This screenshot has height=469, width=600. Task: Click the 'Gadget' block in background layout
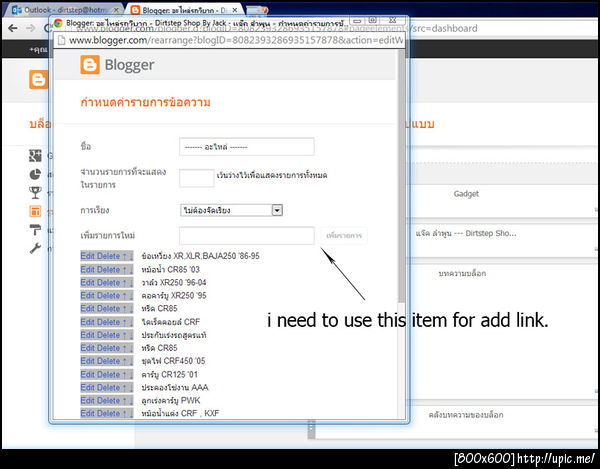point(466,194)
